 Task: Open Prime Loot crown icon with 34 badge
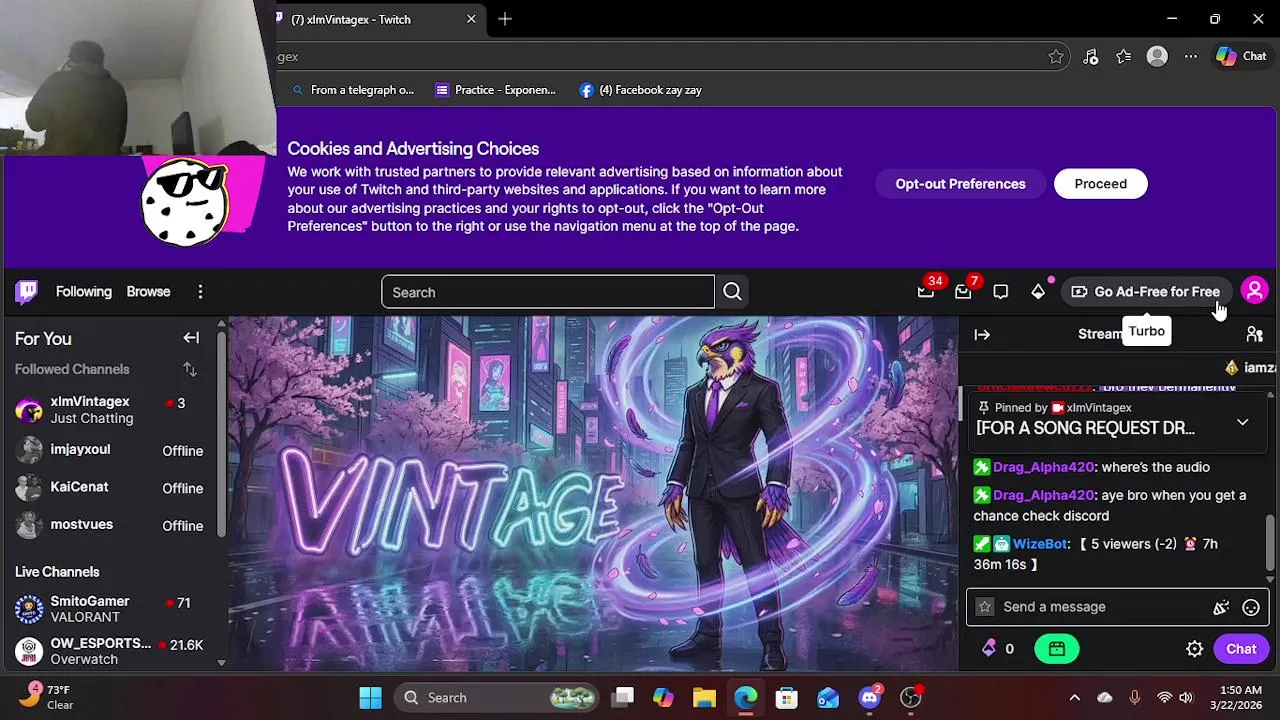(926, 292)
